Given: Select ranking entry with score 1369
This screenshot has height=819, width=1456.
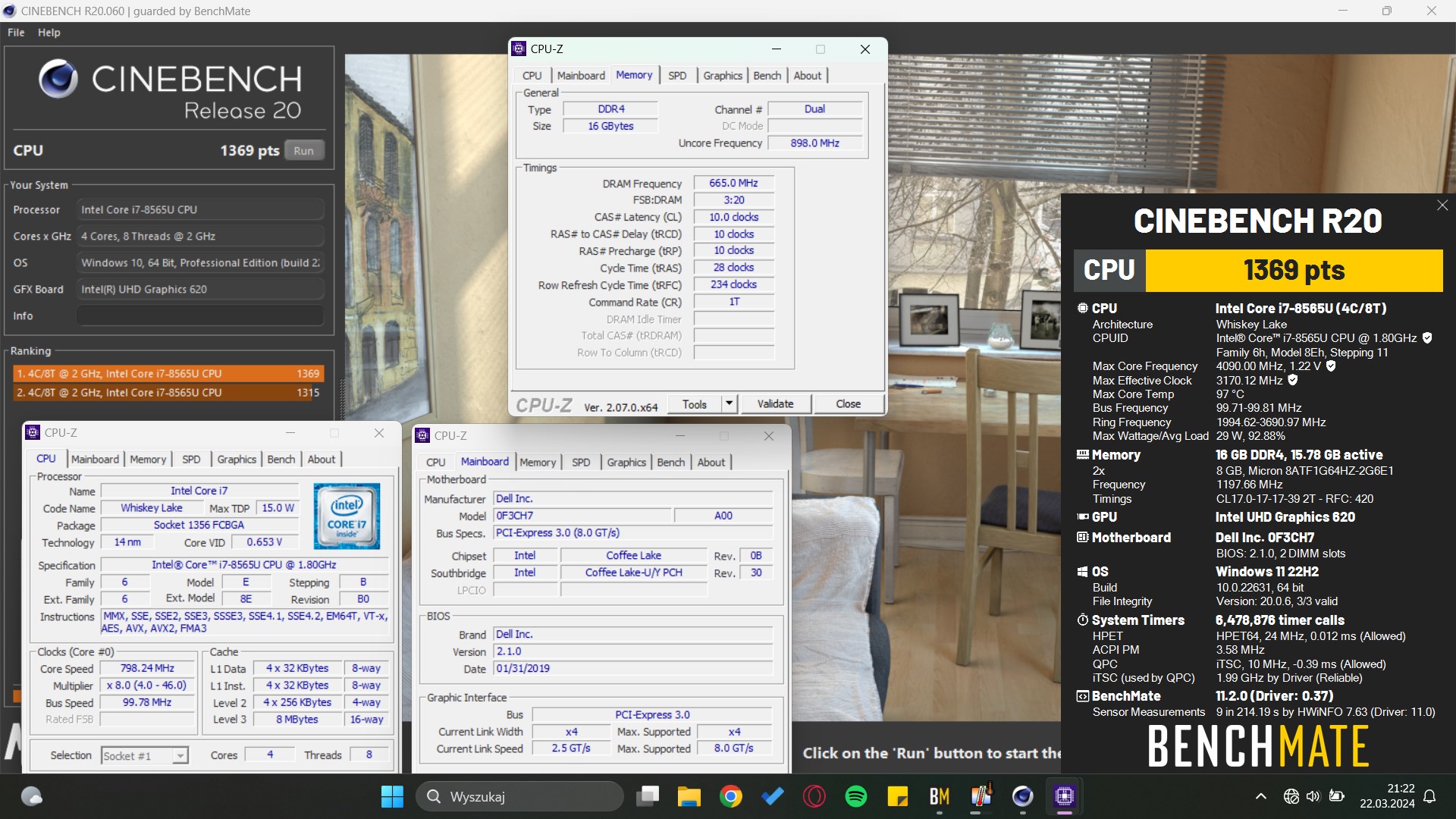Looking at the screenshot, I should 168,374.
